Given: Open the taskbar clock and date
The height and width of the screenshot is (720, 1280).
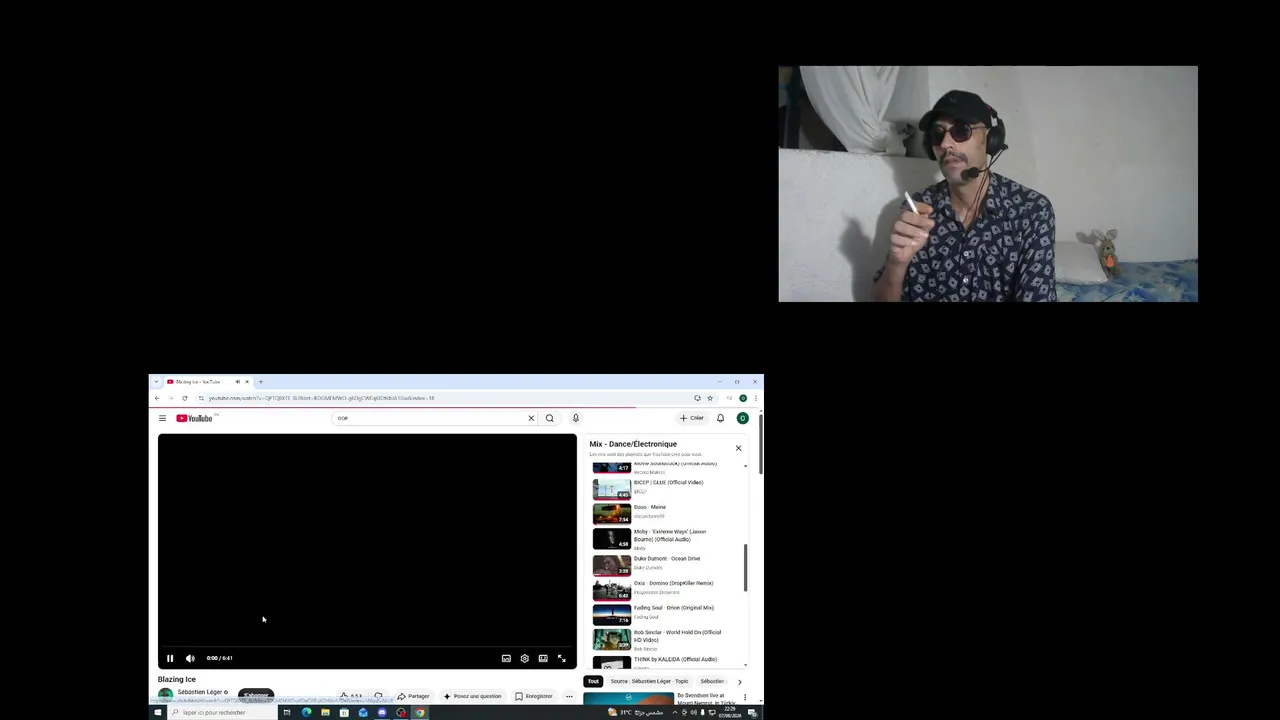Looking at the screenshot, I should 729,712.
